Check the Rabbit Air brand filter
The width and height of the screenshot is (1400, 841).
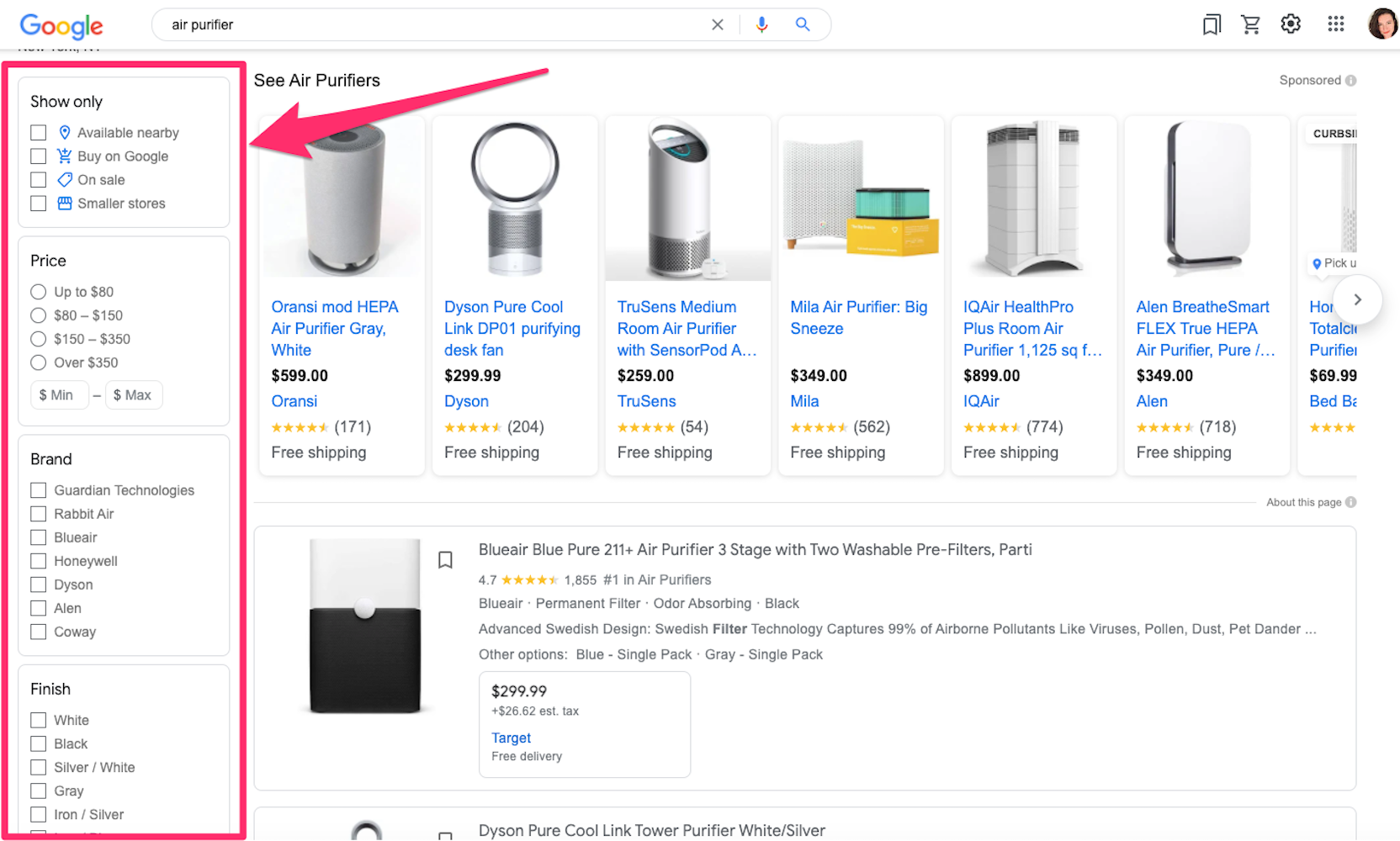coord(39,514)
